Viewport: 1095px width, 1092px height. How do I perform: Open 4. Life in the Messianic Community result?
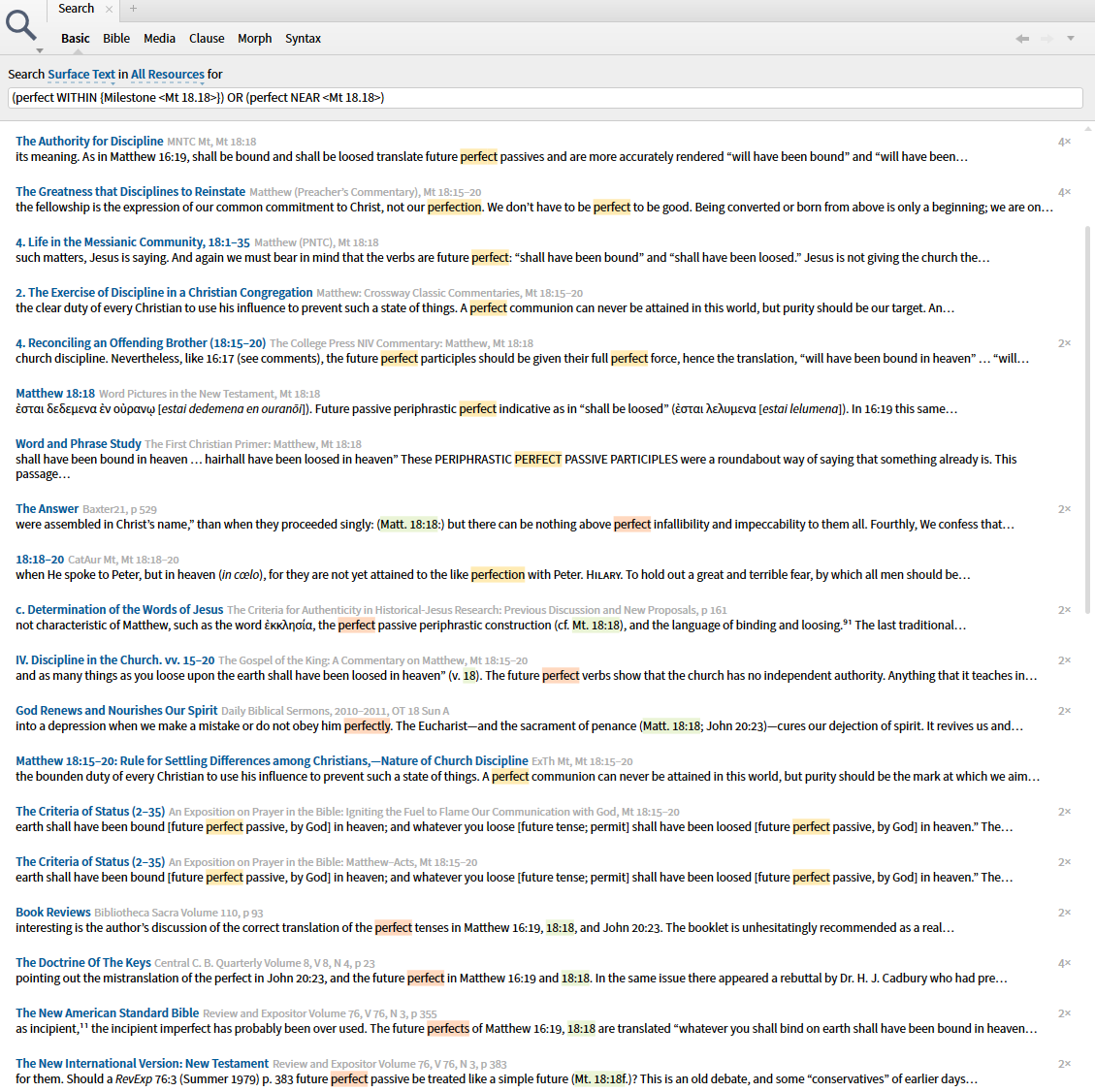tap(133, 242)
